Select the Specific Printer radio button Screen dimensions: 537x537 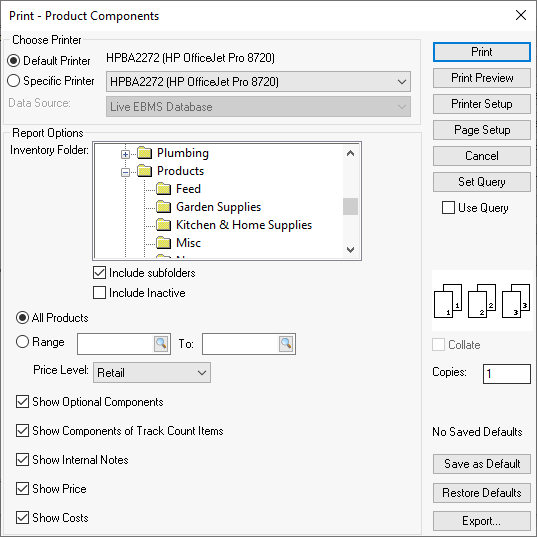13,81
